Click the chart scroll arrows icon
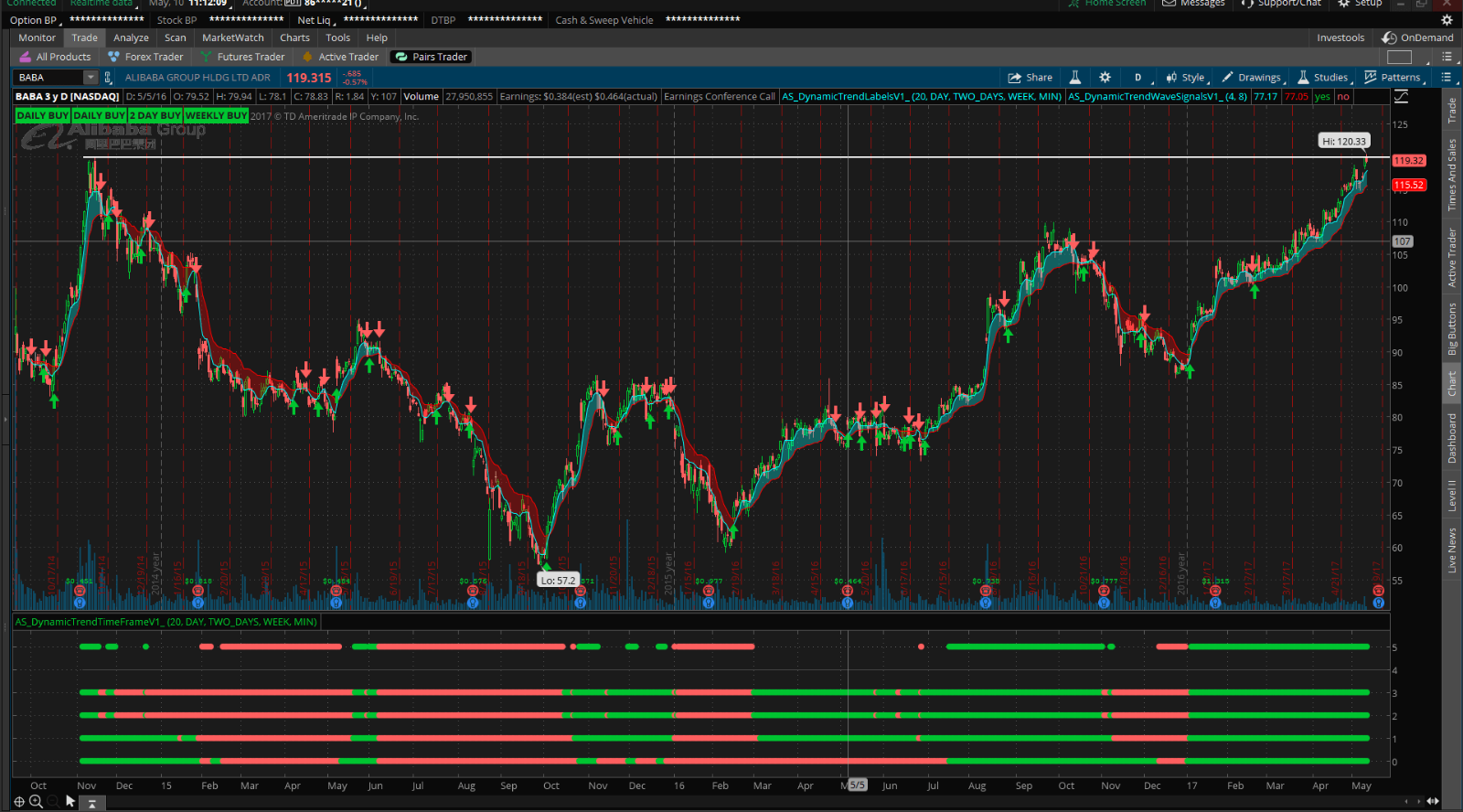The image size is (1463, 812). click(1433, 801)
